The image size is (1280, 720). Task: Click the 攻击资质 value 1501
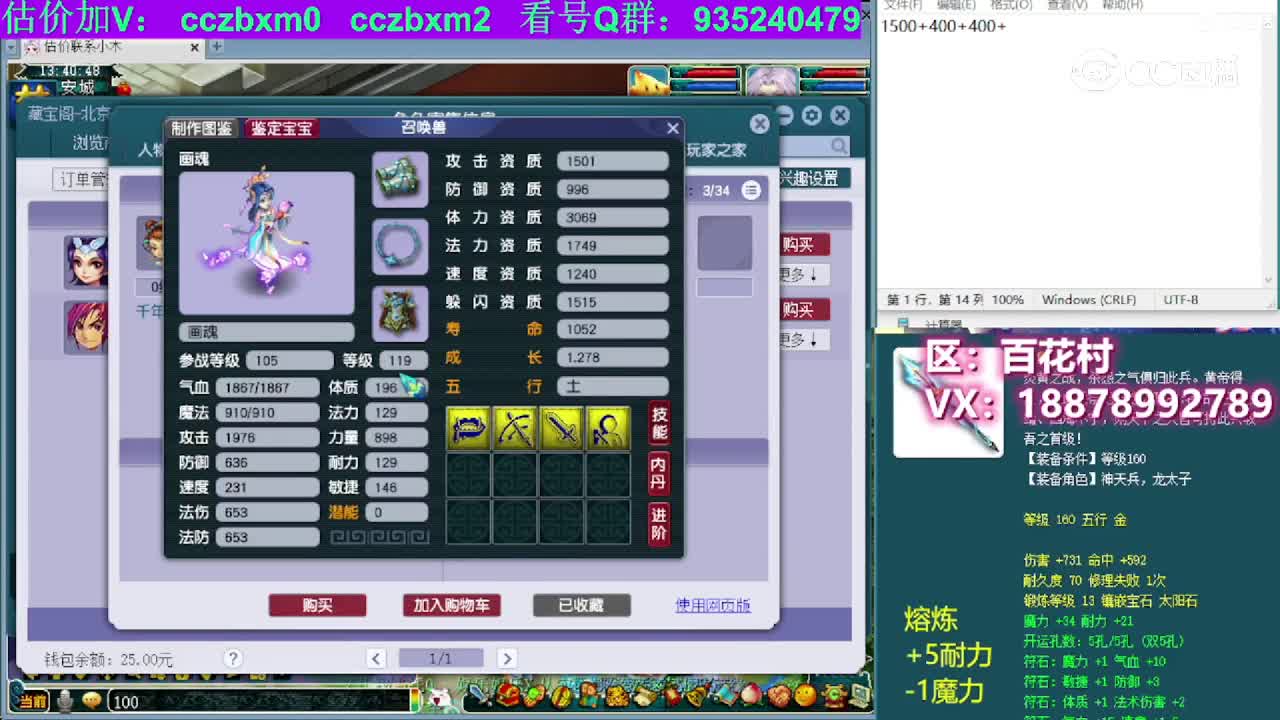612,161
